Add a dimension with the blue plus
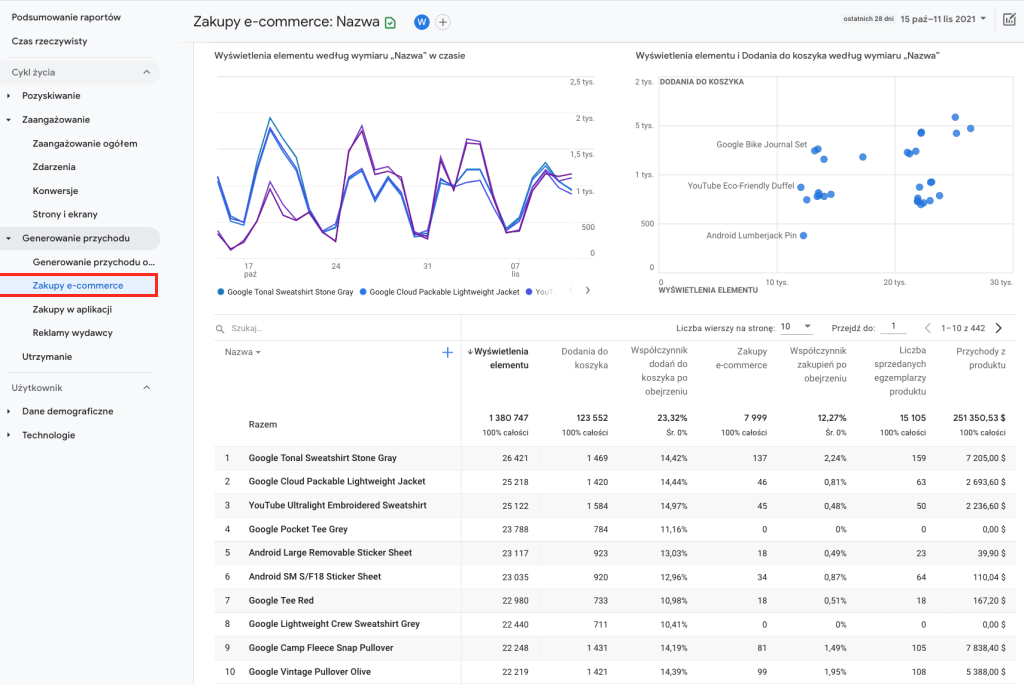 (447, 352)
